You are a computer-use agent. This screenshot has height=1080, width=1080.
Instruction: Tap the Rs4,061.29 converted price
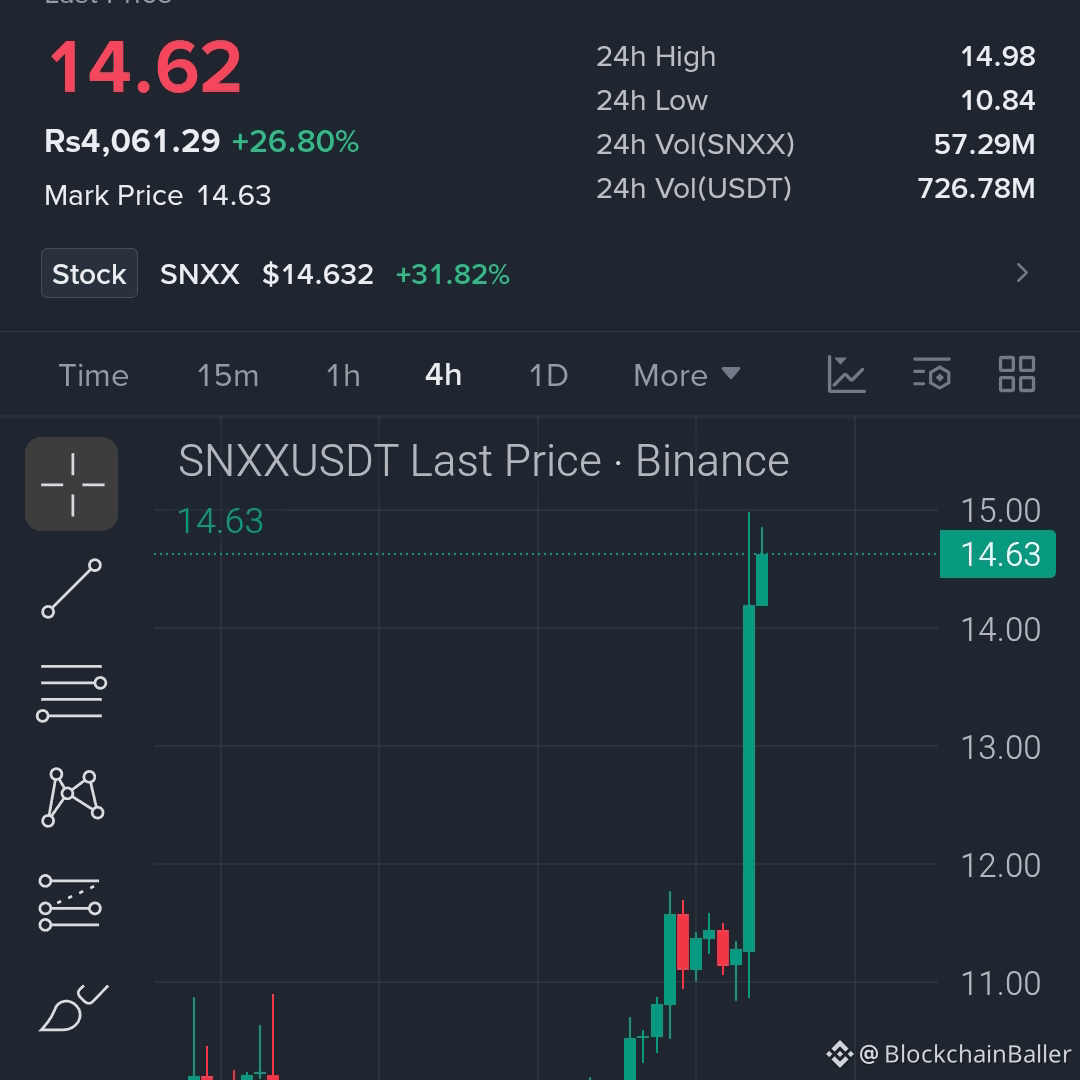tap(132, 141)
